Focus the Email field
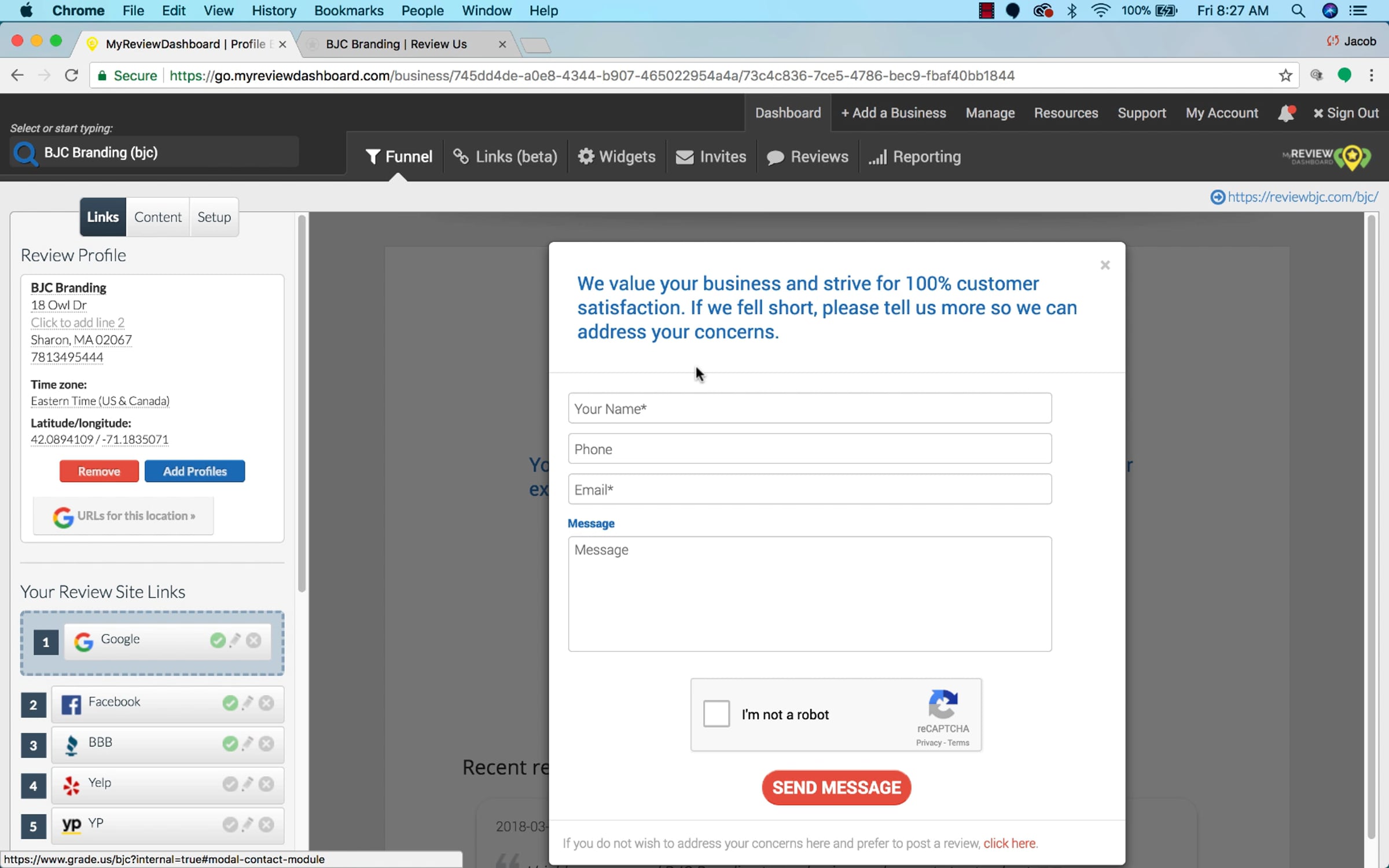 coord(810,490)
